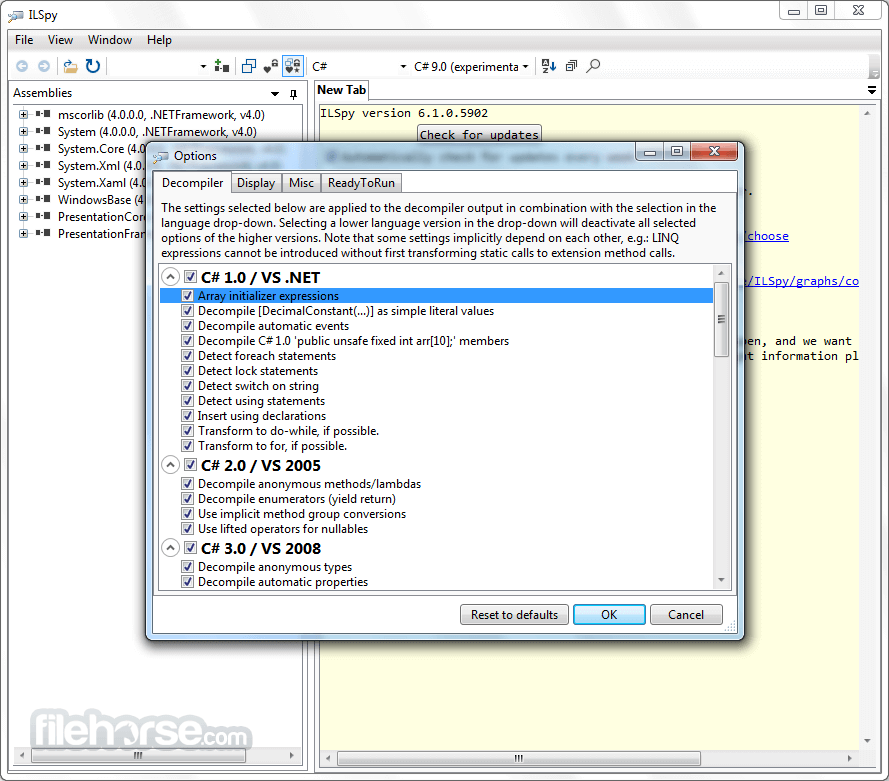Uncheck Decompile automatic properties
The width and height of the screenshot is (889, 781).
(x=188, y=582)
